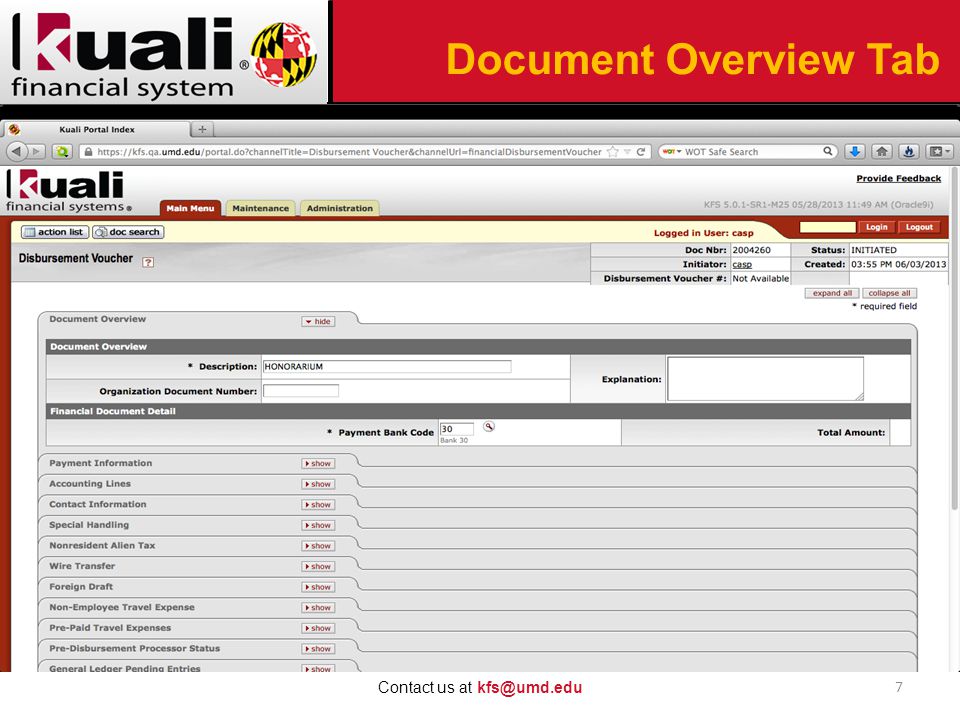Screen dimensions: 960x720
Task: Click the Description input field
Action: pos(387,367)
